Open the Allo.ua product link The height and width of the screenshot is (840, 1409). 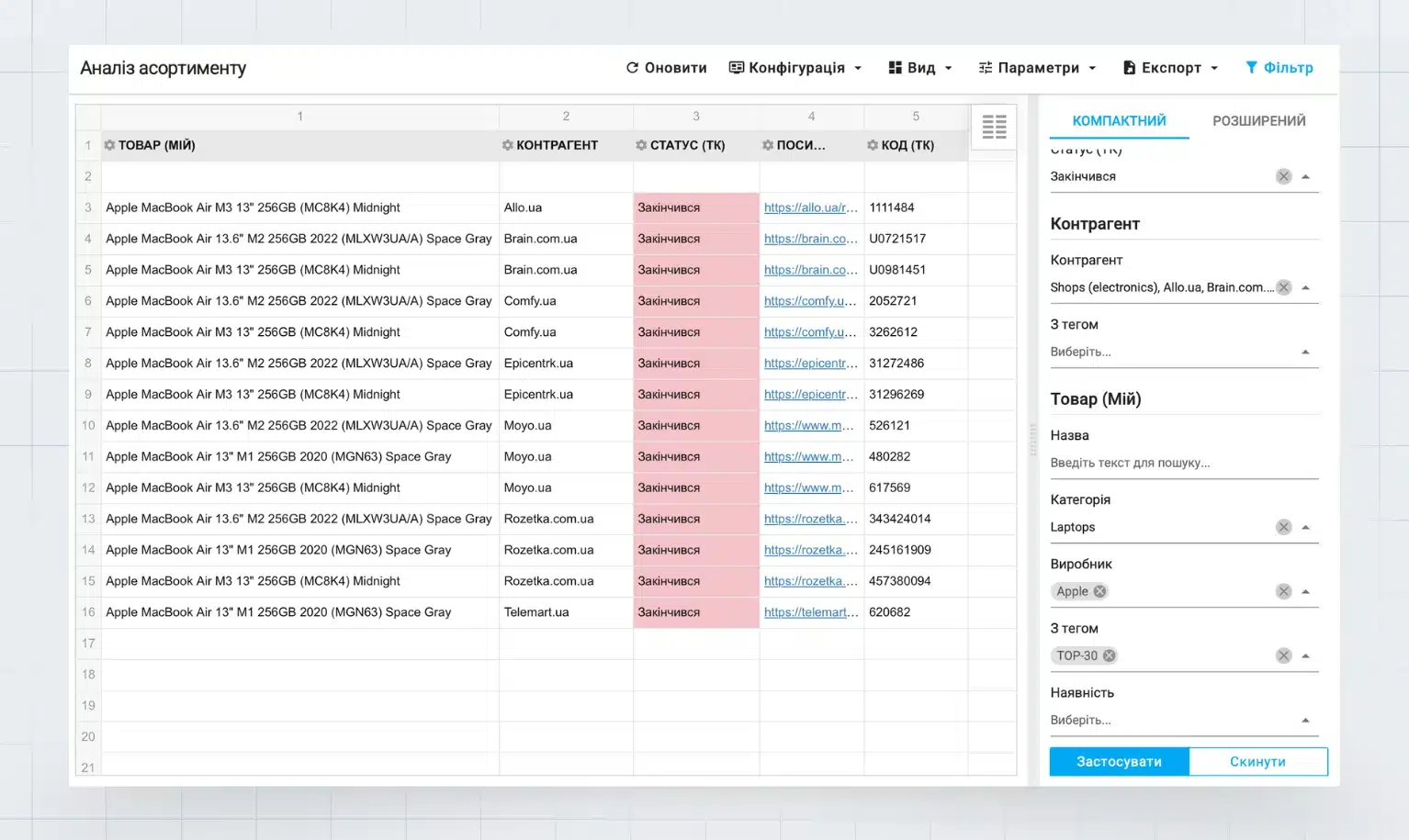(810, 207)
